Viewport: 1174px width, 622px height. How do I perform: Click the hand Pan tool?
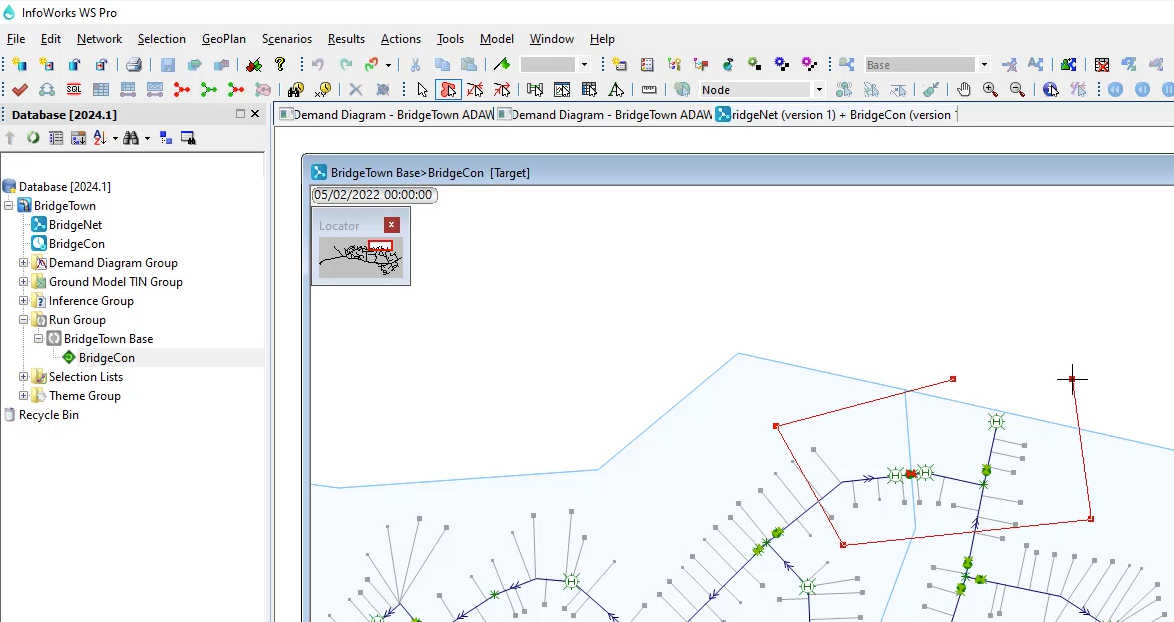pyautogui.click(x=964, y=90)
